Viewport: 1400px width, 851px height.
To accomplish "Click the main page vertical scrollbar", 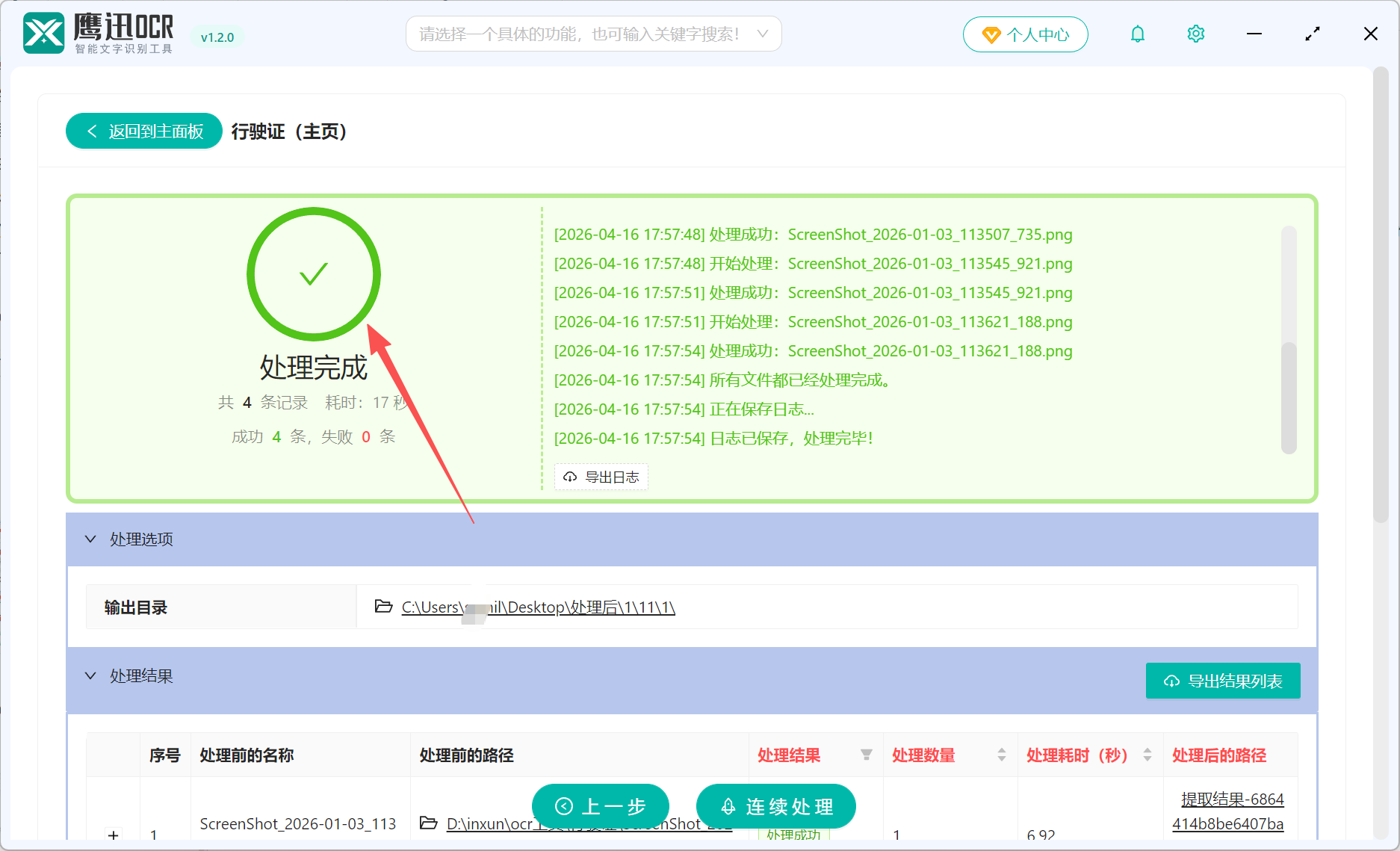I will (1381, 295).
